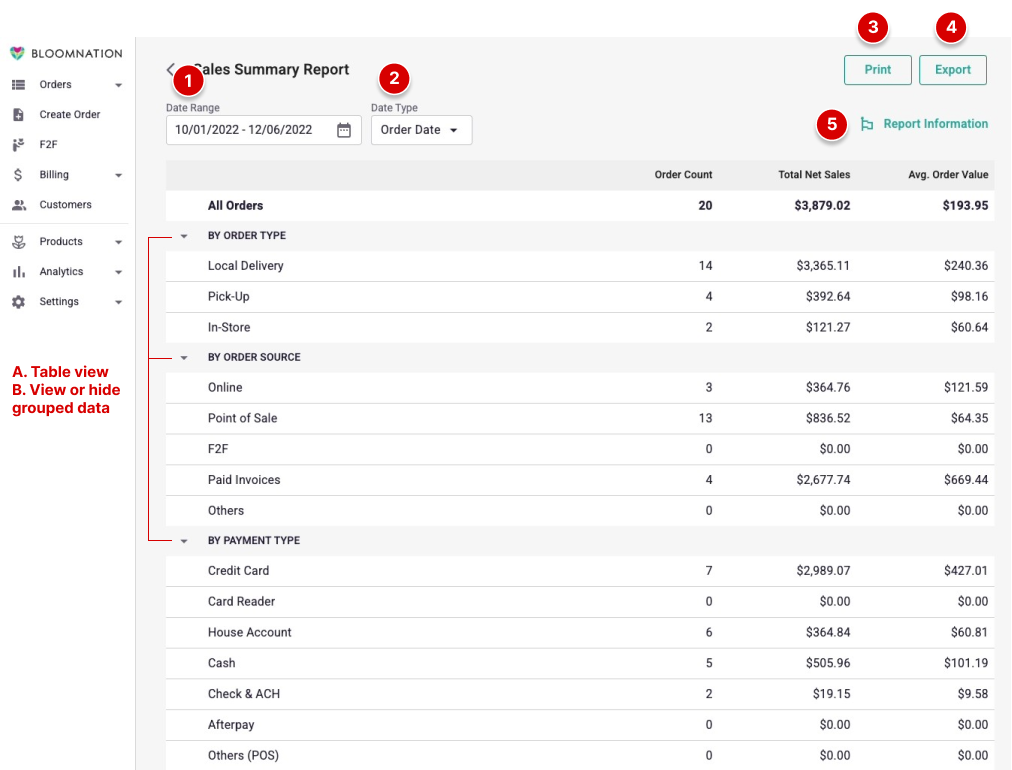Open the calendar icon in Date Range field
The height and width of the screenshot is (770, 1012).
(344, 129)
